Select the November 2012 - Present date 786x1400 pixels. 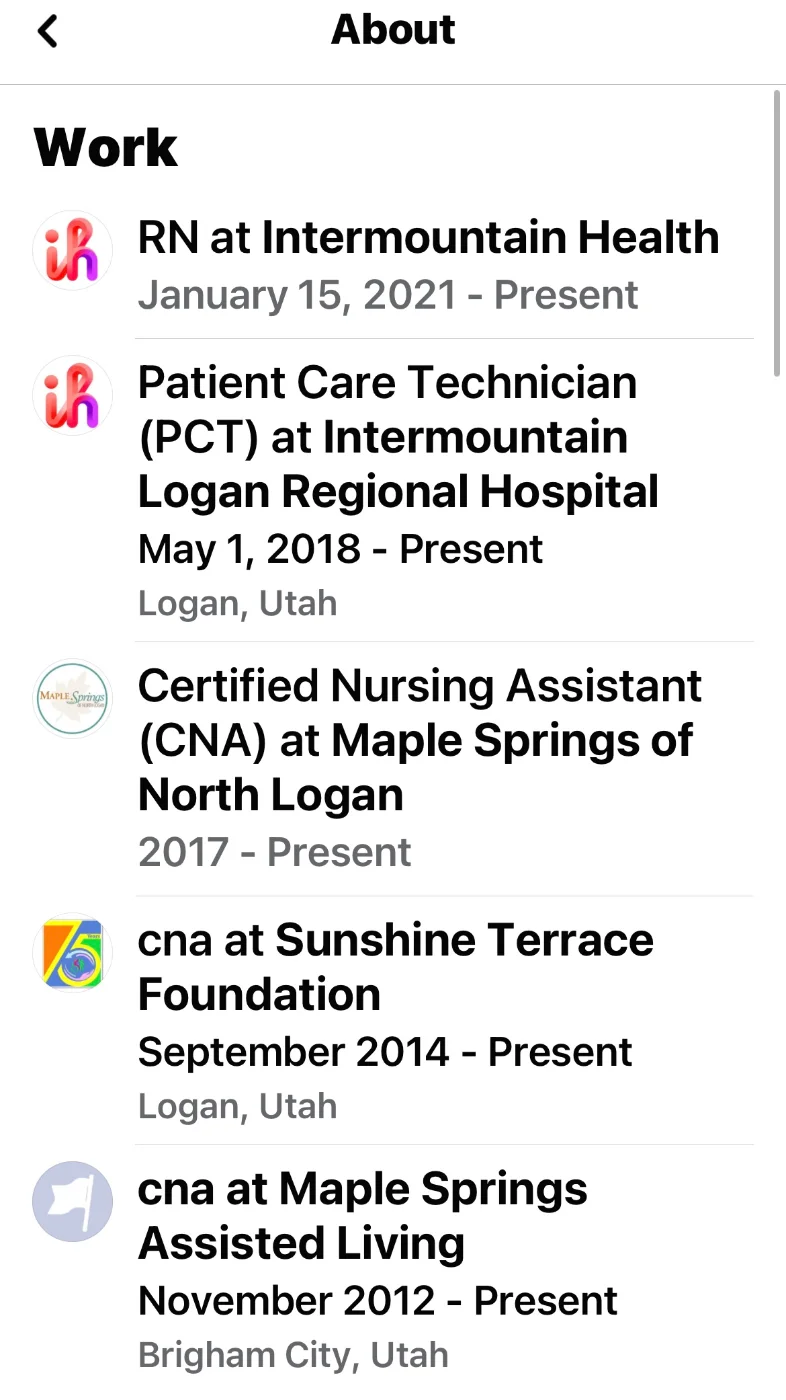(378, 1301)
